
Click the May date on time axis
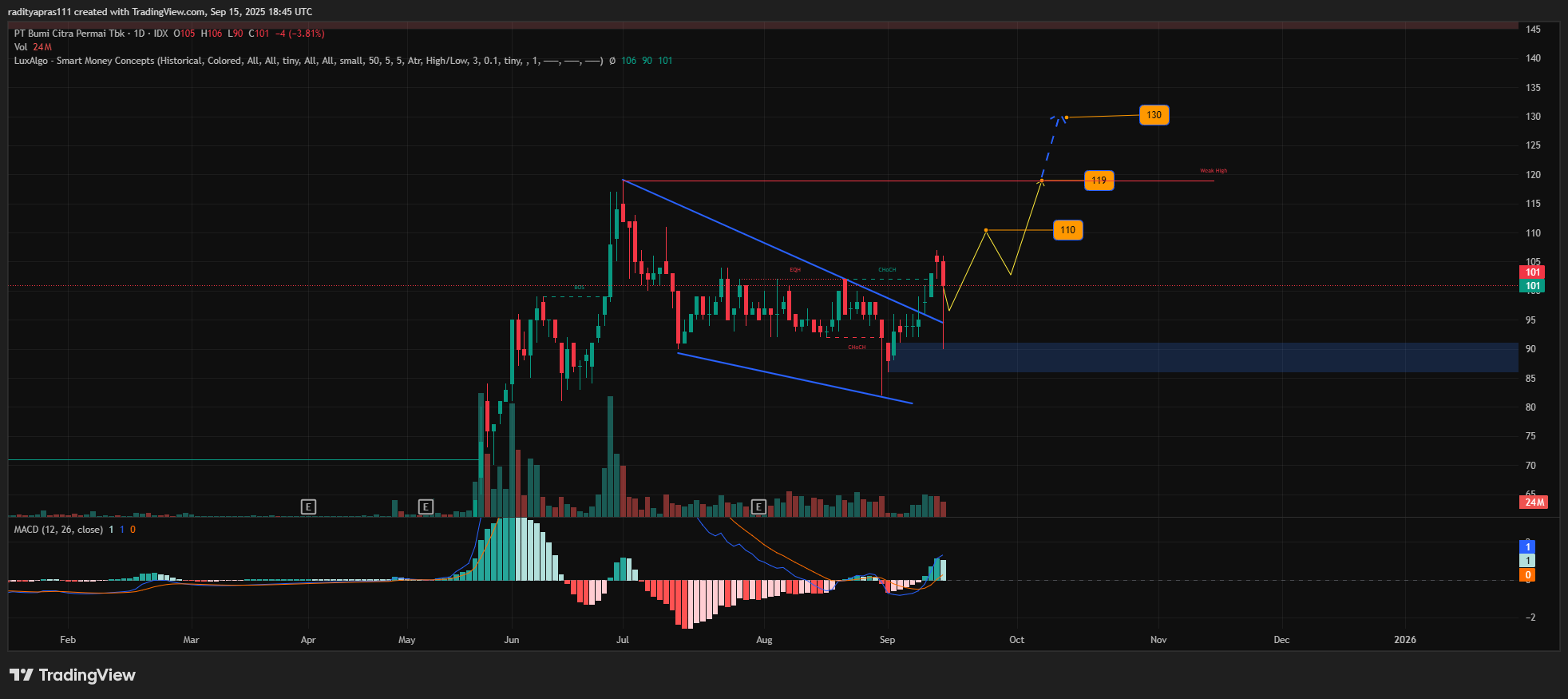click(x=407, y=640)
